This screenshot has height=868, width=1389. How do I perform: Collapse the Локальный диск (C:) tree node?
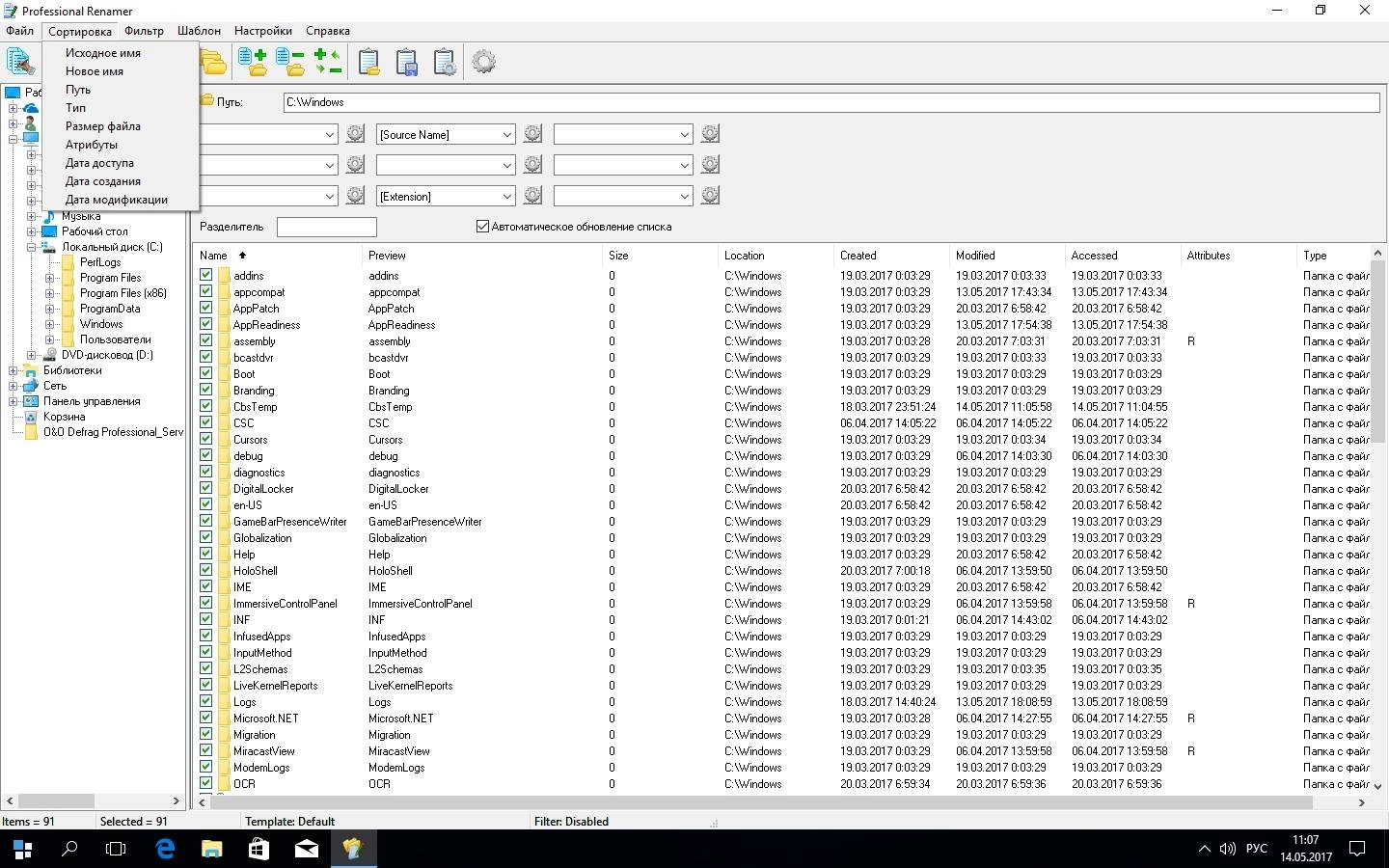[31, 247]
